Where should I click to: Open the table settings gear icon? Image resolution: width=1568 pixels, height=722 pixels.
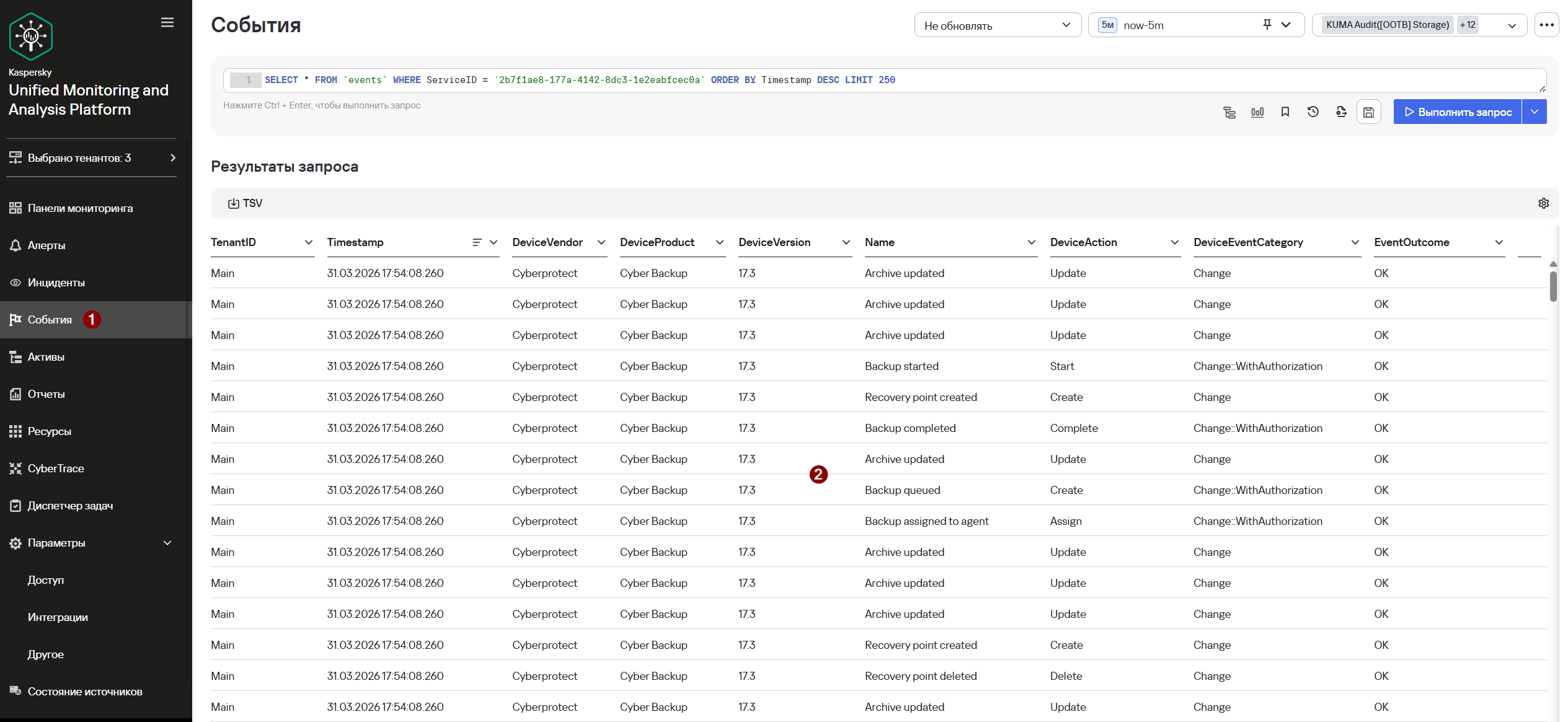[1543, 203]
